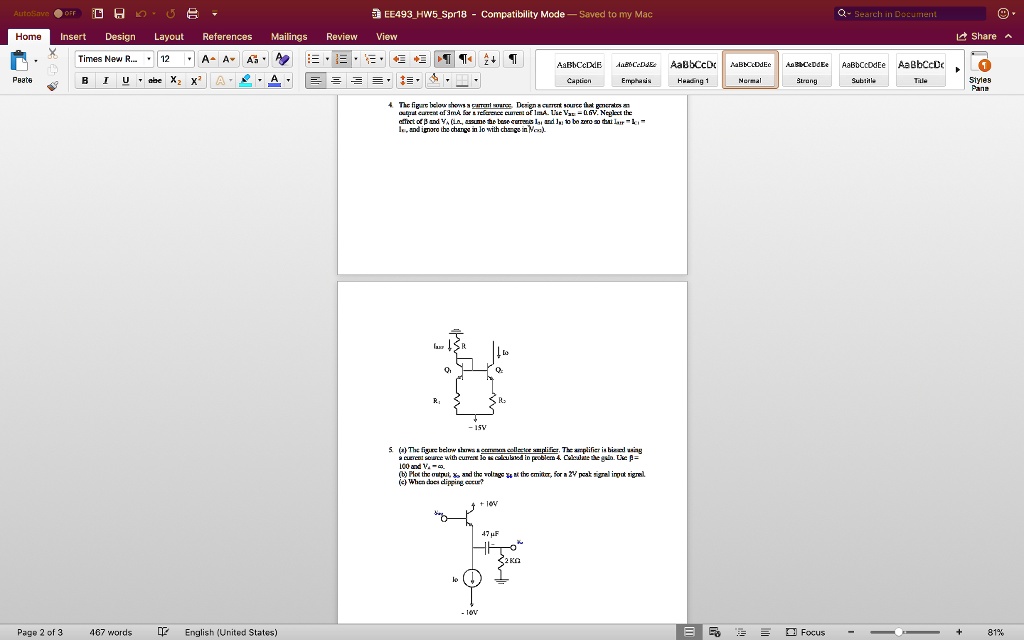Apply center text alignment

coord(336,79)
